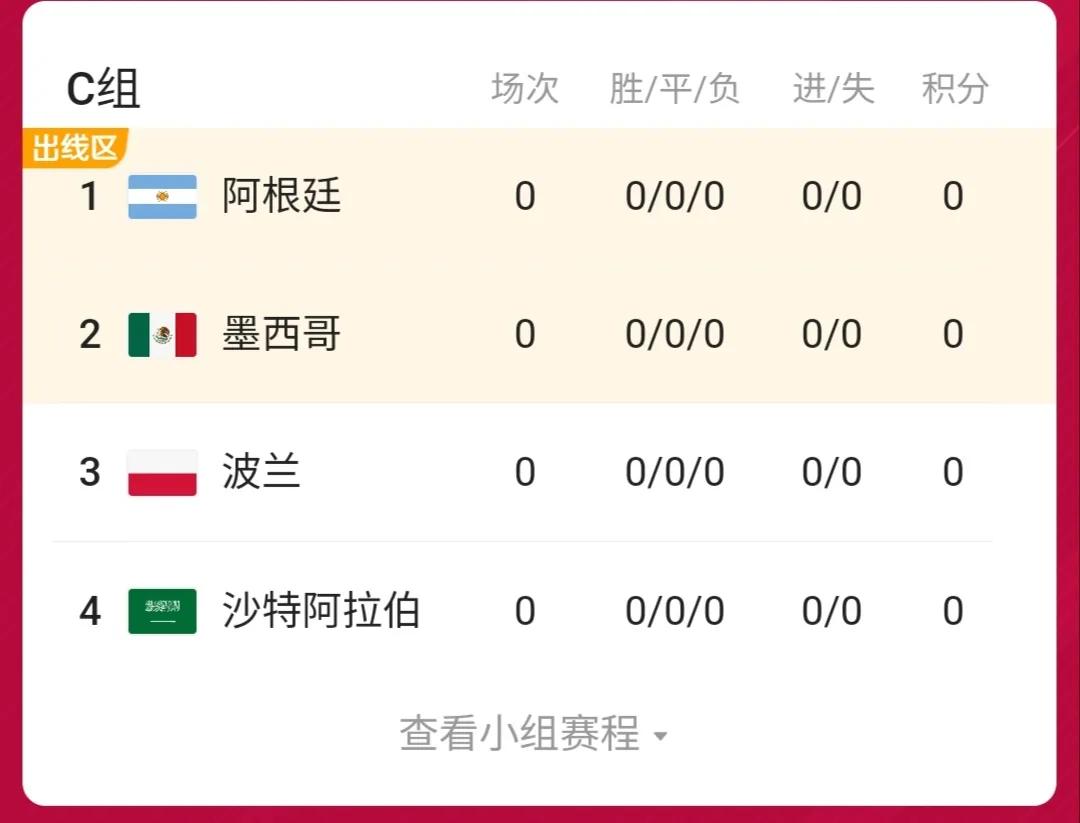
Task: Select the Poland flag icon
Action: [162, 472]
